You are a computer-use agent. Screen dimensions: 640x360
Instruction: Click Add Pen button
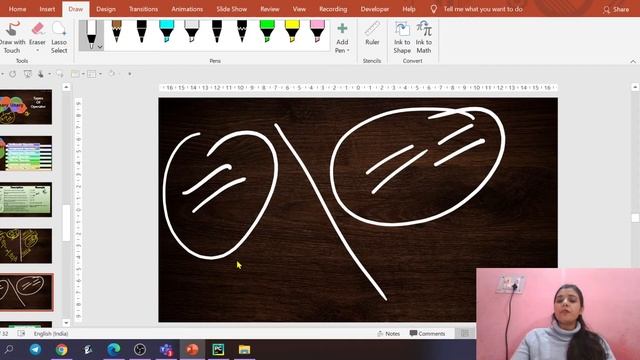point(342,38)
